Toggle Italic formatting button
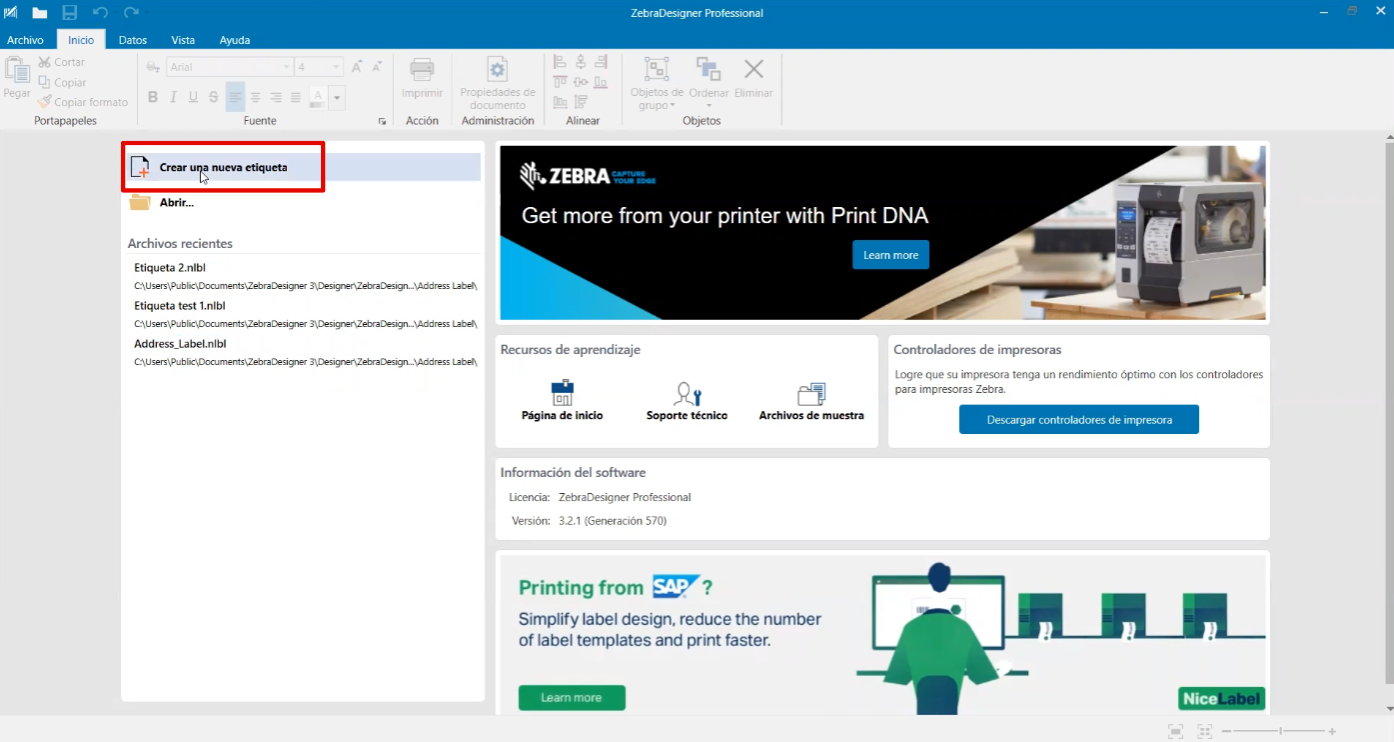1394x742 pixels. (173, 97)
